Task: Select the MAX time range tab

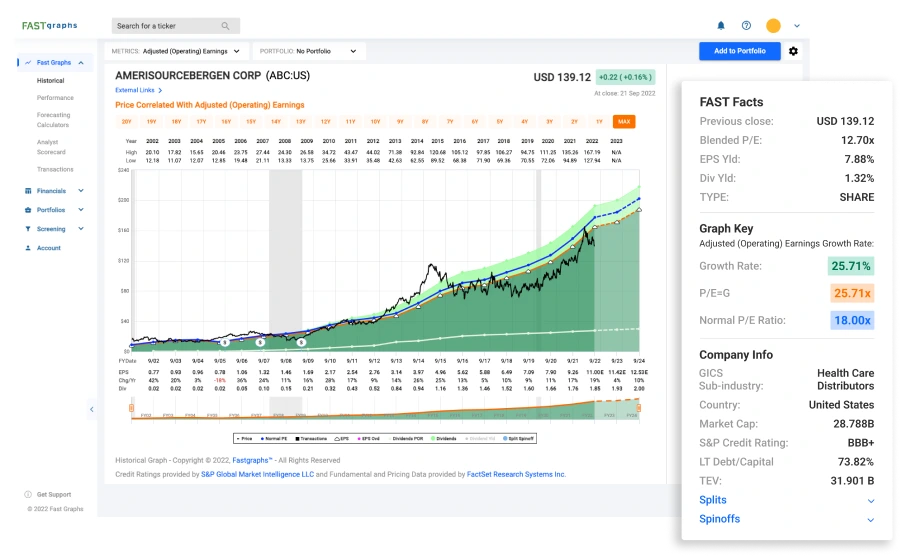Action: point(624,121)
